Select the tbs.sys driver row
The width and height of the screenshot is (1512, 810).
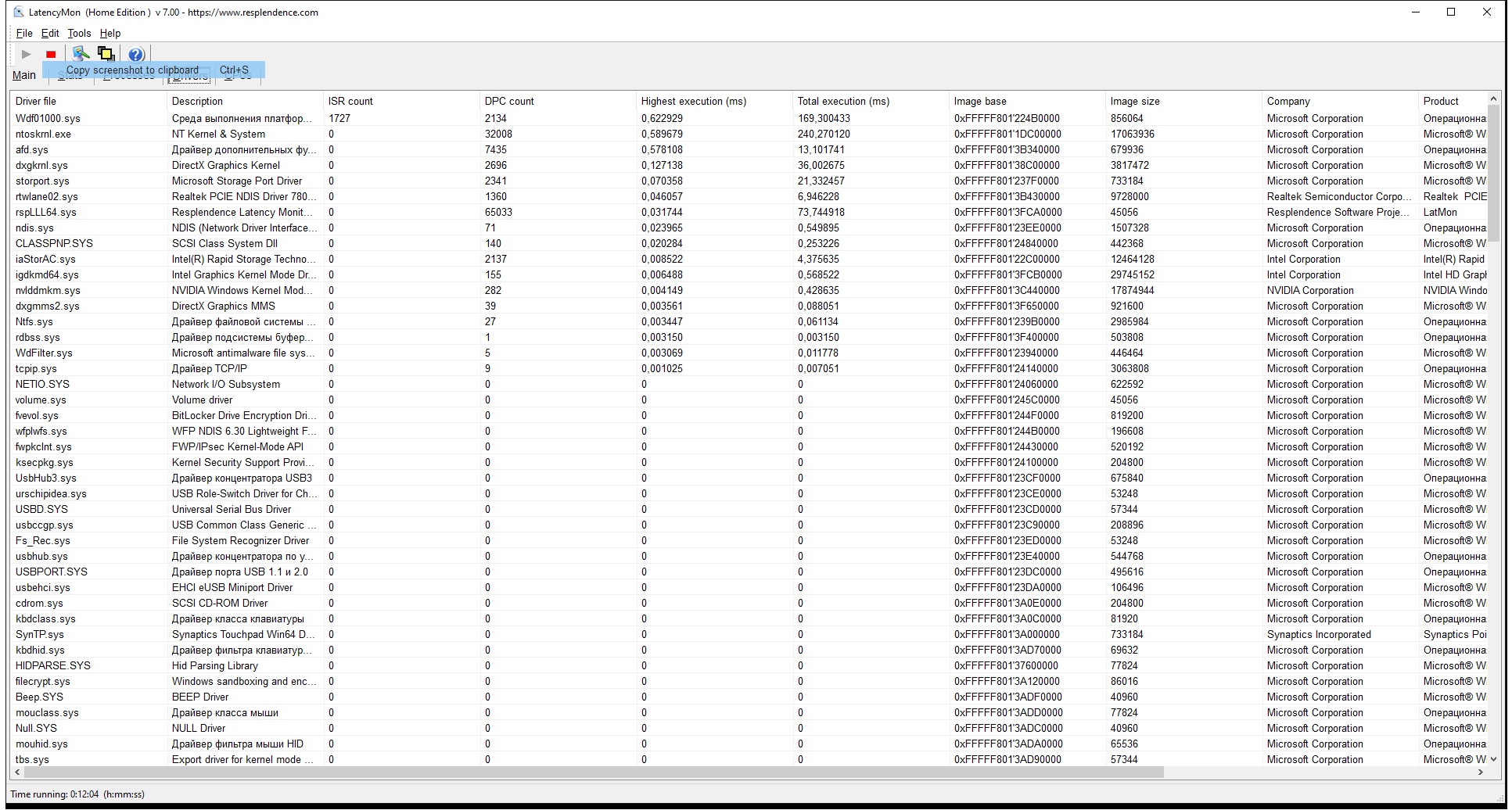[749, 759]
